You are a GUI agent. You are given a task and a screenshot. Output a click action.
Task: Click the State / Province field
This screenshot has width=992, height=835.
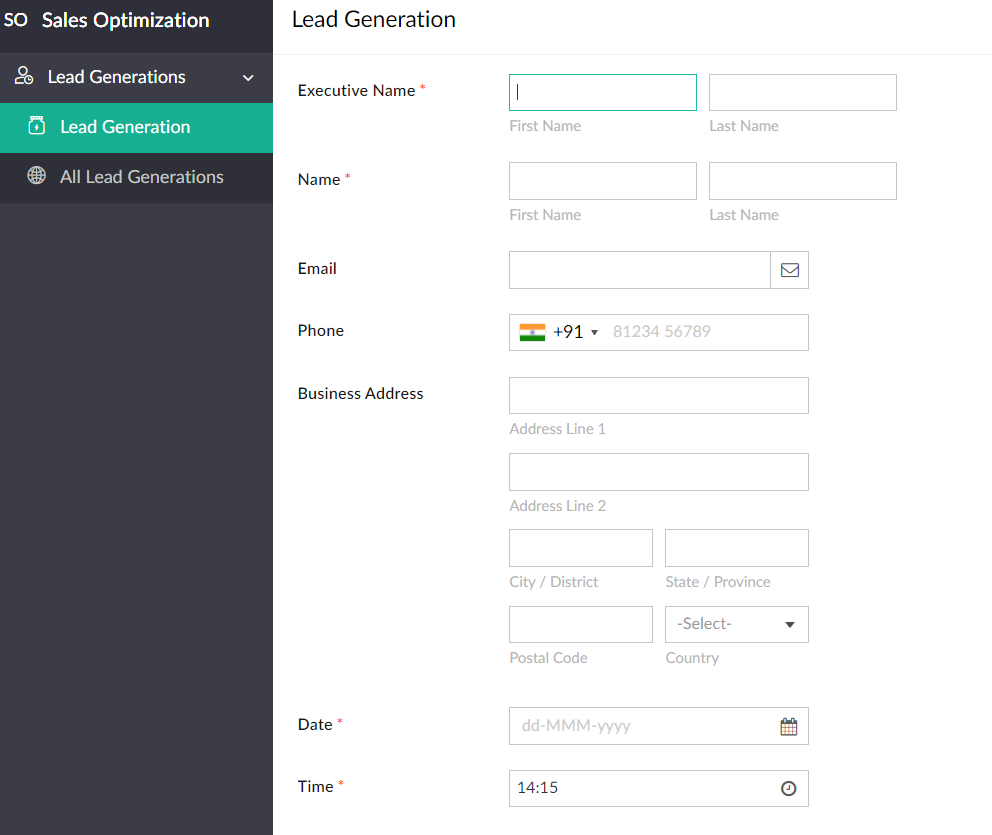click(x=736, y=548)
